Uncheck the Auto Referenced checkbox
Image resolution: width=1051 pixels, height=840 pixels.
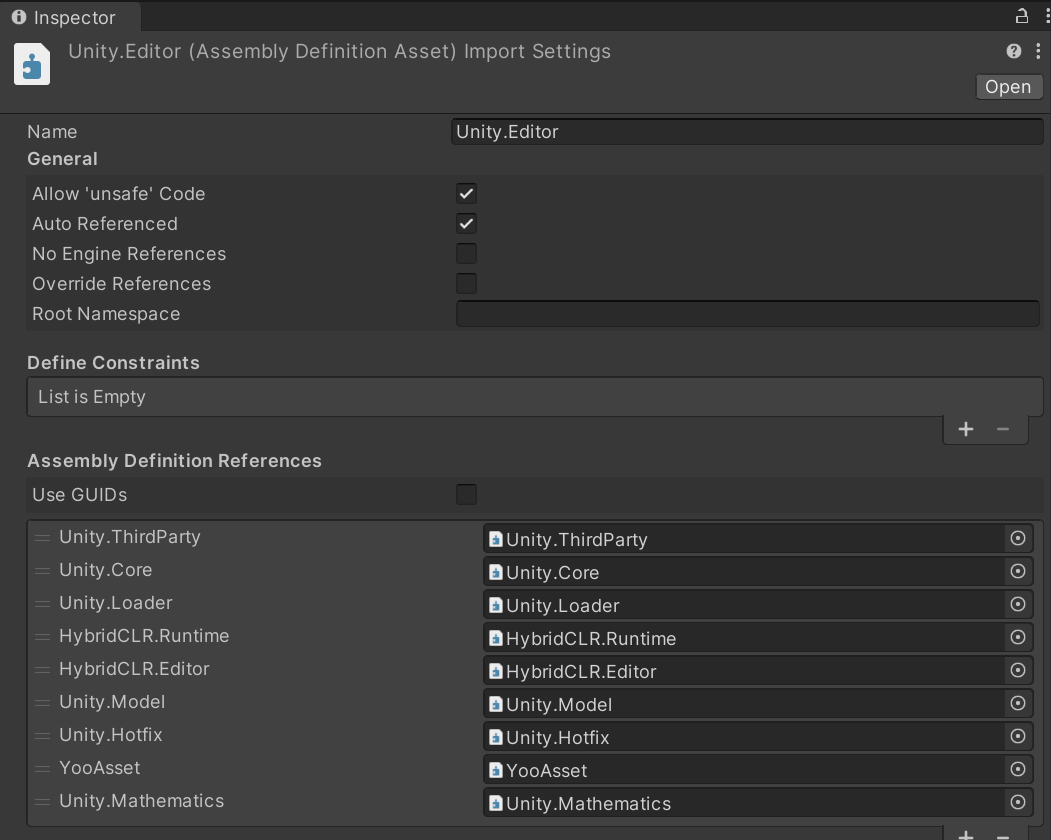pos(467,223)
